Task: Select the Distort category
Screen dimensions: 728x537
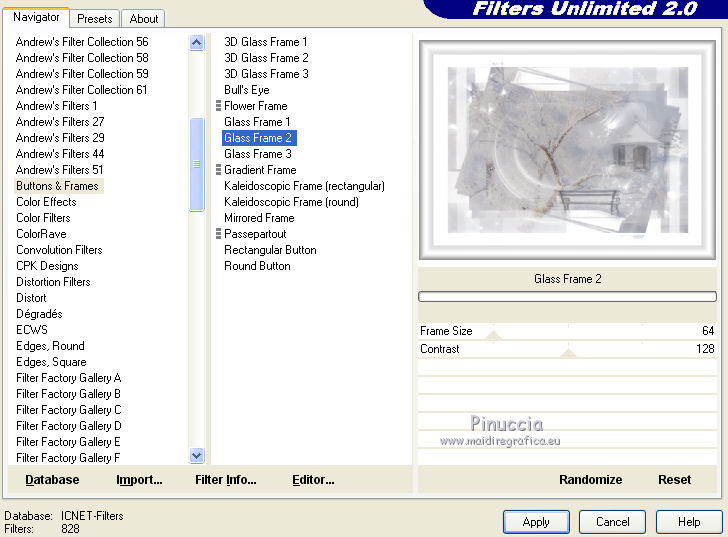Action: [x=31, y=298]
